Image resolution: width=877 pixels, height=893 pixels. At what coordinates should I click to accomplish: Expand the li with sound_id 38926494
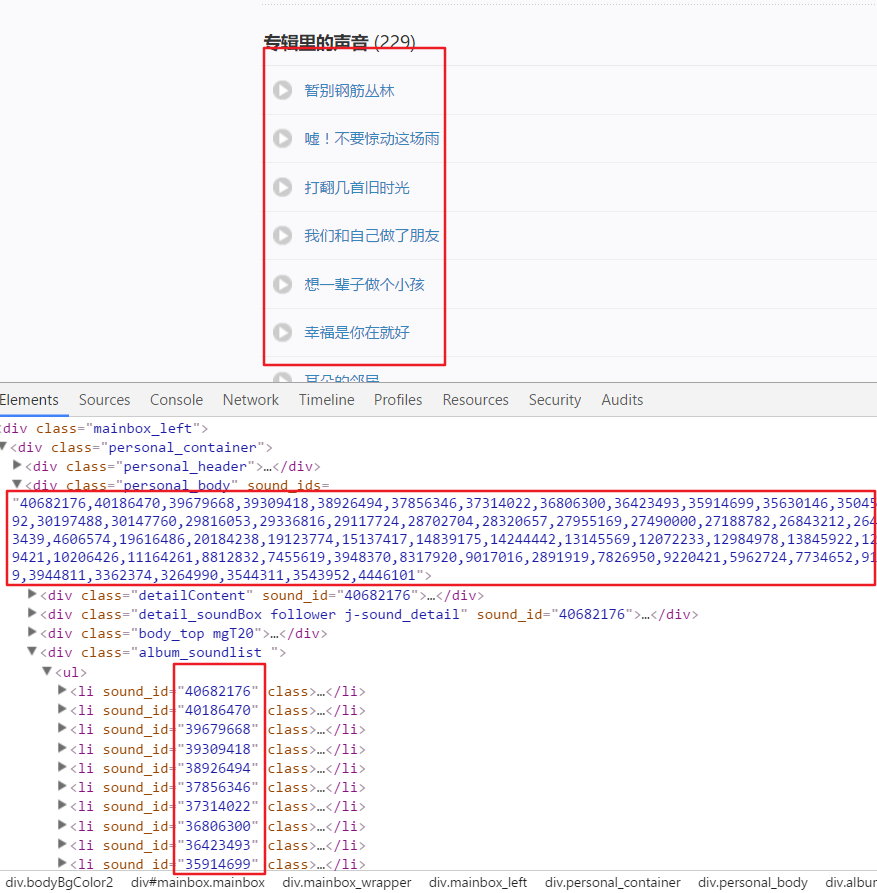click(62, 767)
